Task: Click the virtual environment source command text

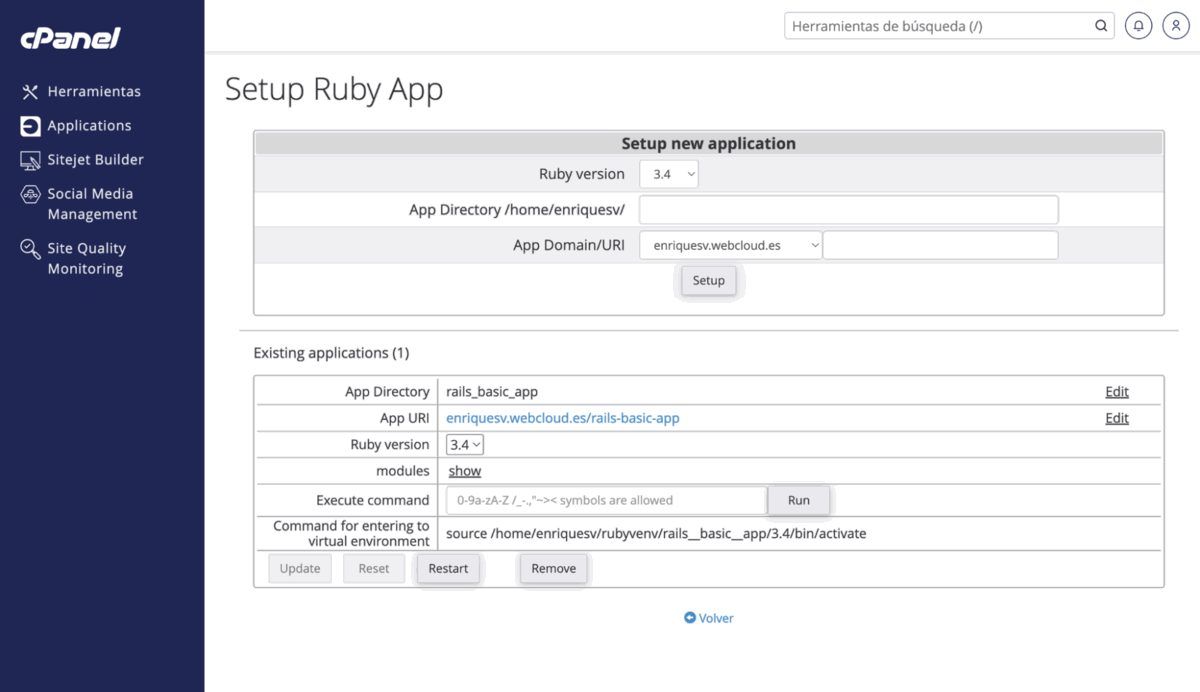Action: [656, 534]
